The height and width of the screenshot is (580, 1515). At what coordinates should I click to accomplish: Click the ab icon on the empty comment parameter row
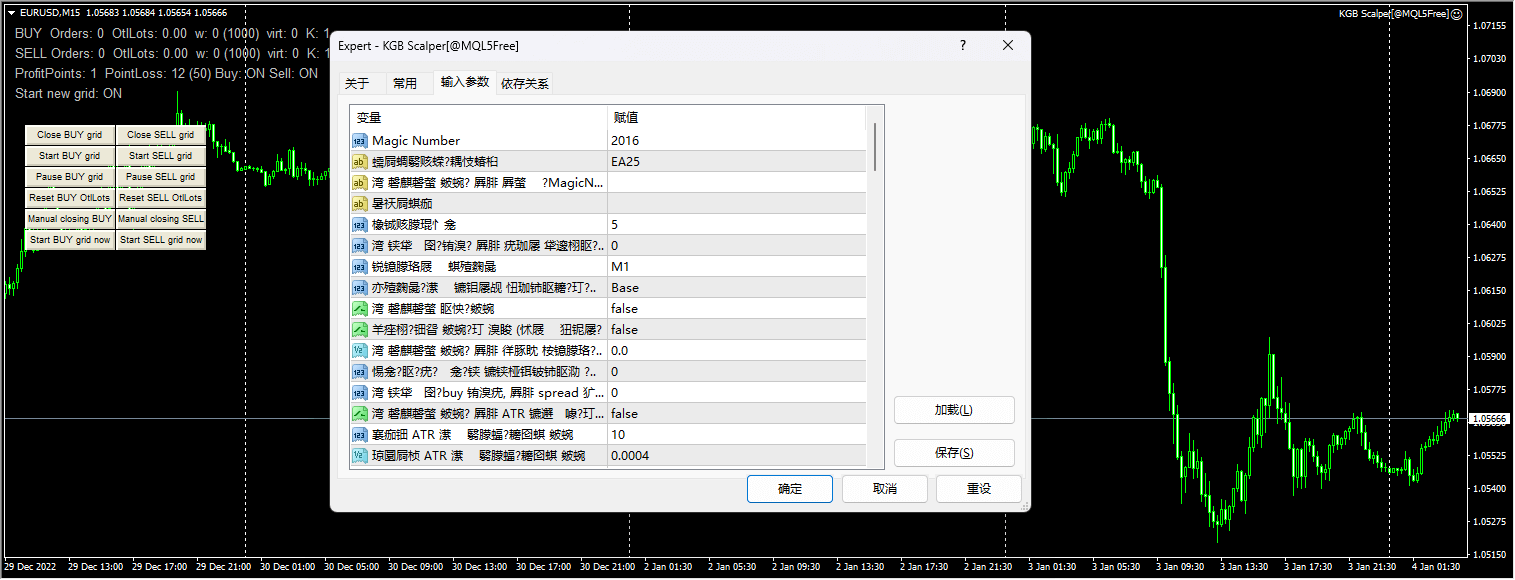tap(359, 203)
